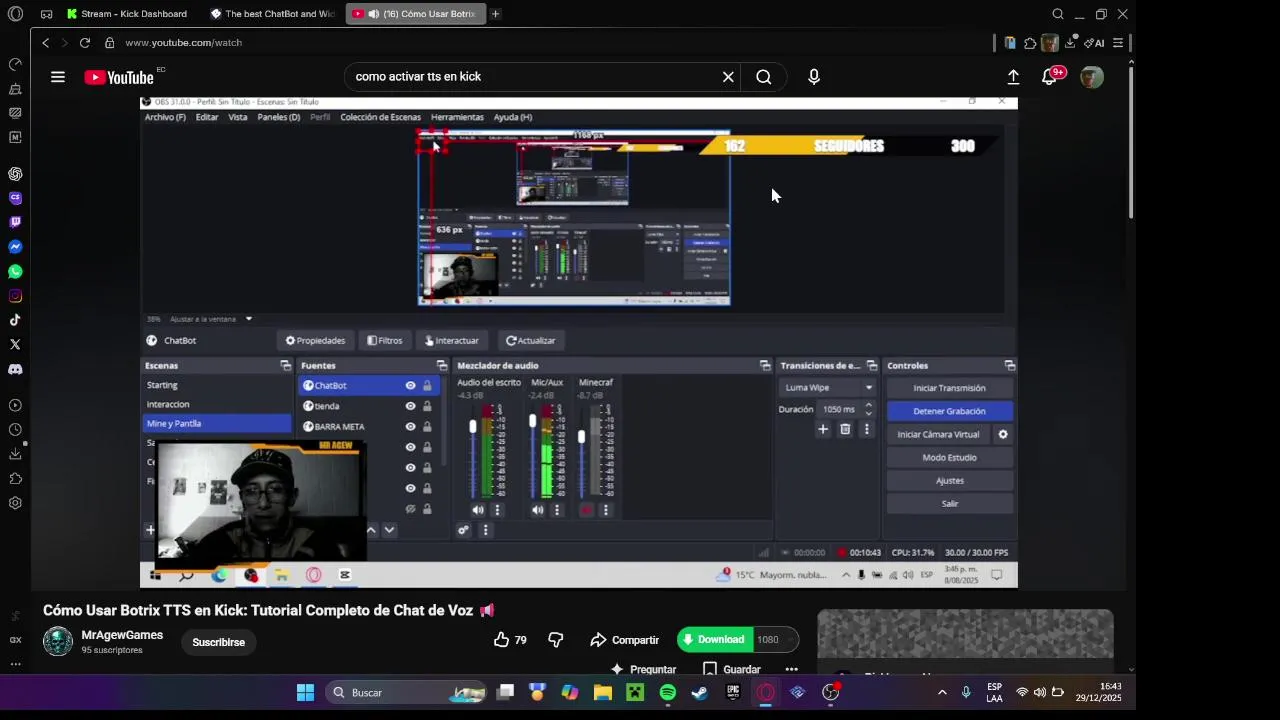Open TikTok in the sidebar

[x=15, y=320]
